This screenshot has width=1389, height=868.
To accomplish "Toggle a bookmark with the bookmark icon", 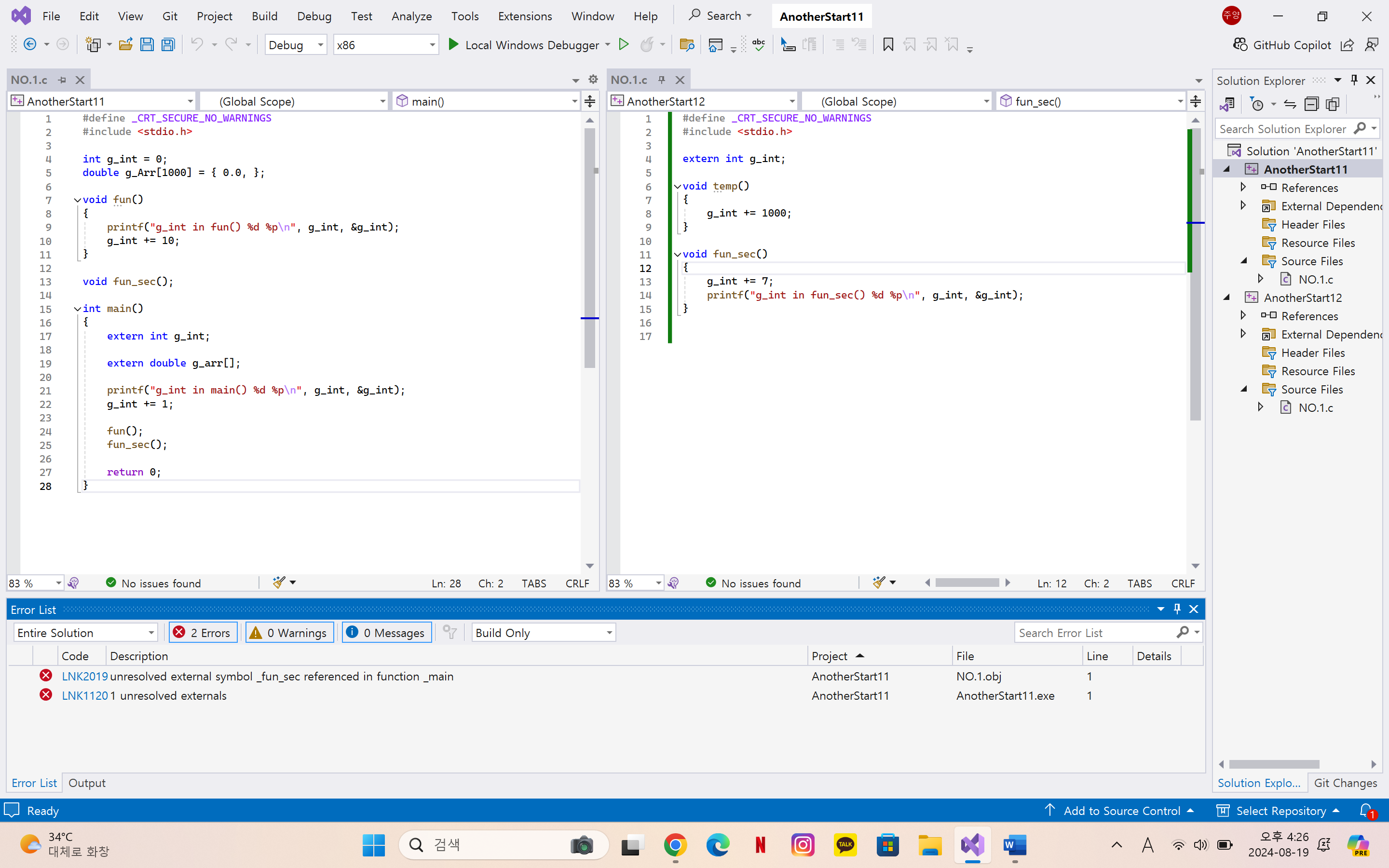I will click(x=888, y=44).
